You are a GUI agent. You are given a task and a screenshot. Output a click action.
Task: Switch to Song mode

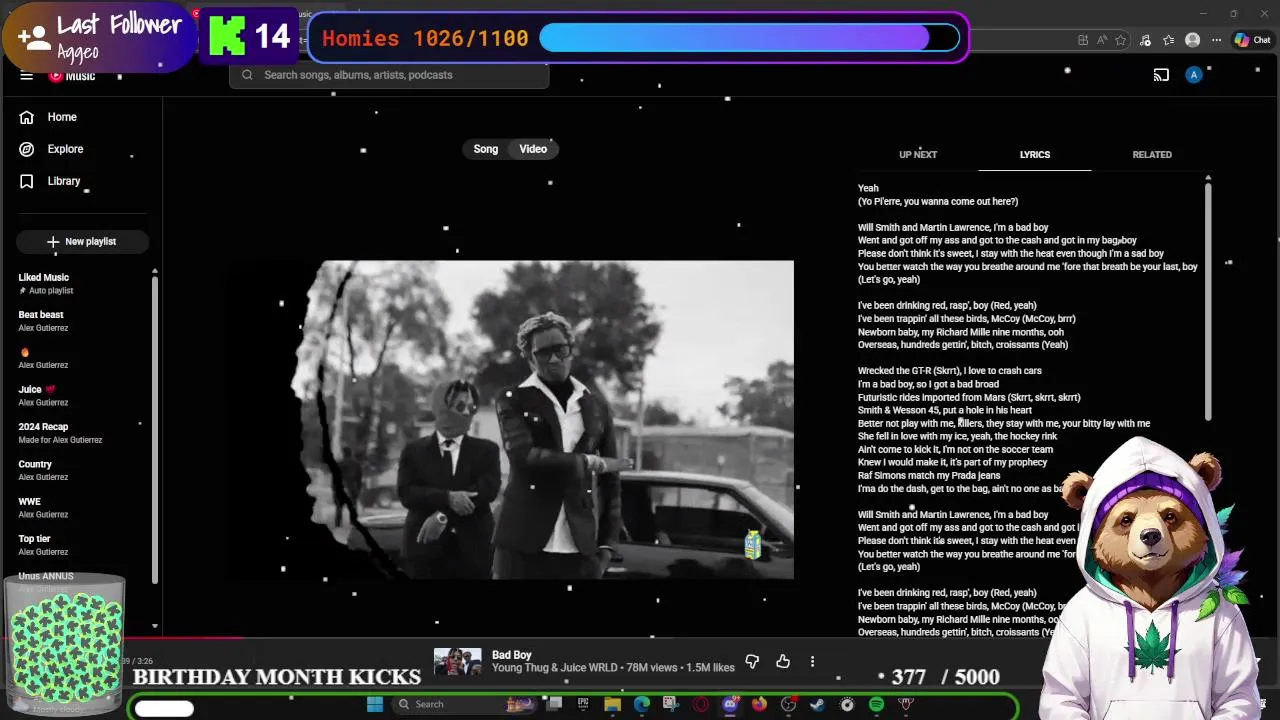[486, 149]
